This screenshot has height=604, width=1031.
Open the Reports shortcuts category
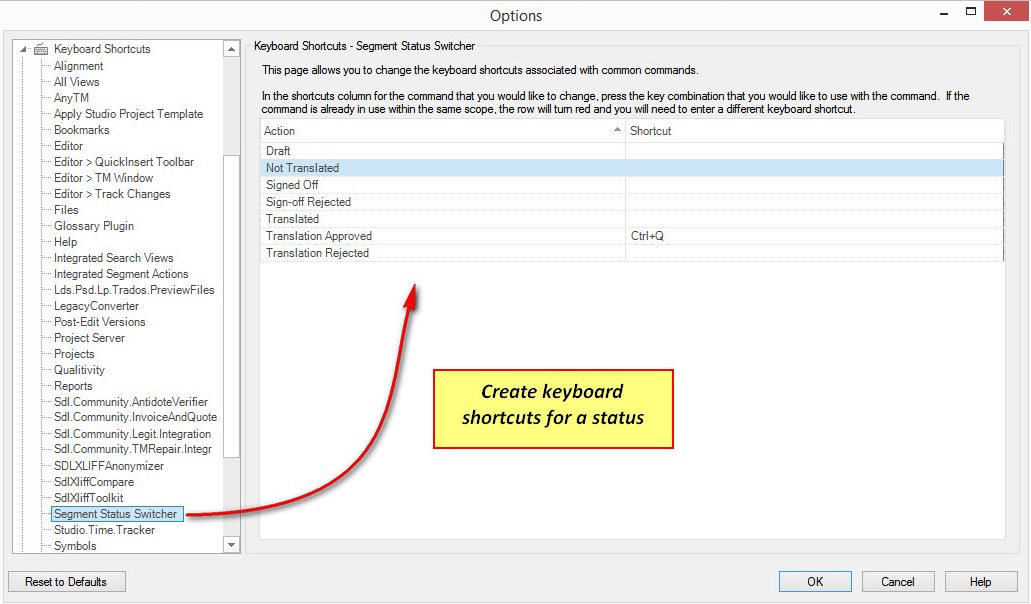(x=72, y=386)
